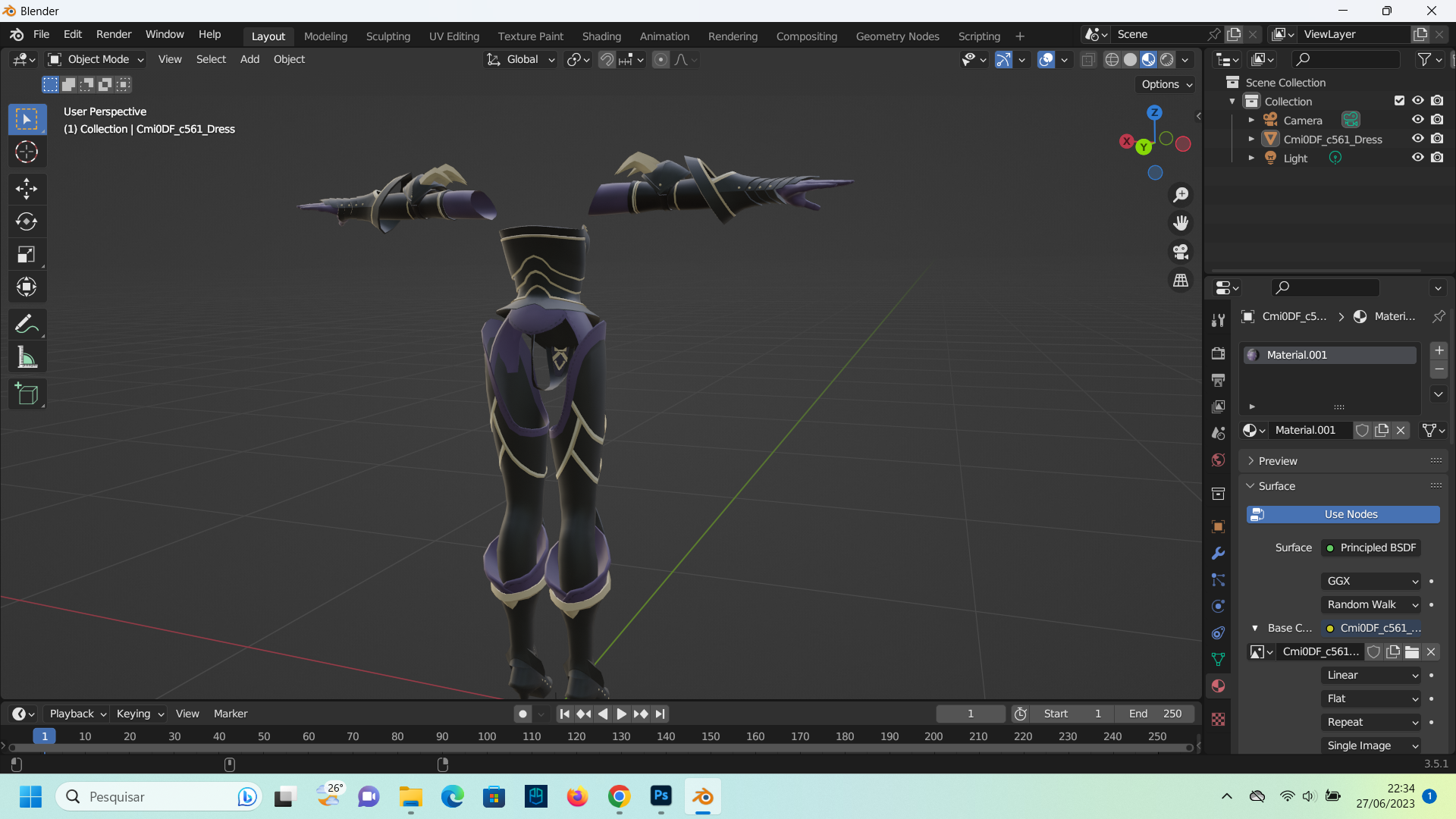Toggle snapping magnet in viewport header
The height and width of the screenshot is (819, 1456).
click(607, 59)
